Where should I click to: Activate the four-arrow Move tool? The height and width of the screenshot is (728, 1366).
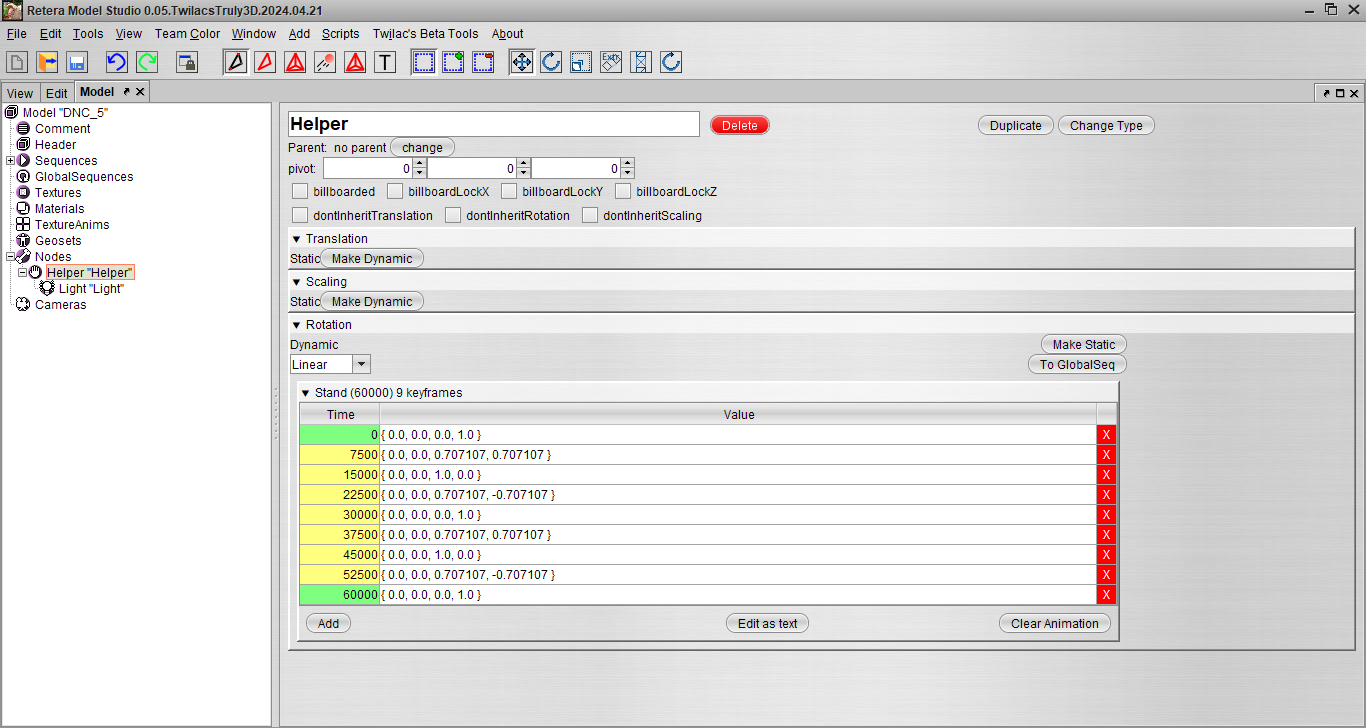click(x=521, y=62)
